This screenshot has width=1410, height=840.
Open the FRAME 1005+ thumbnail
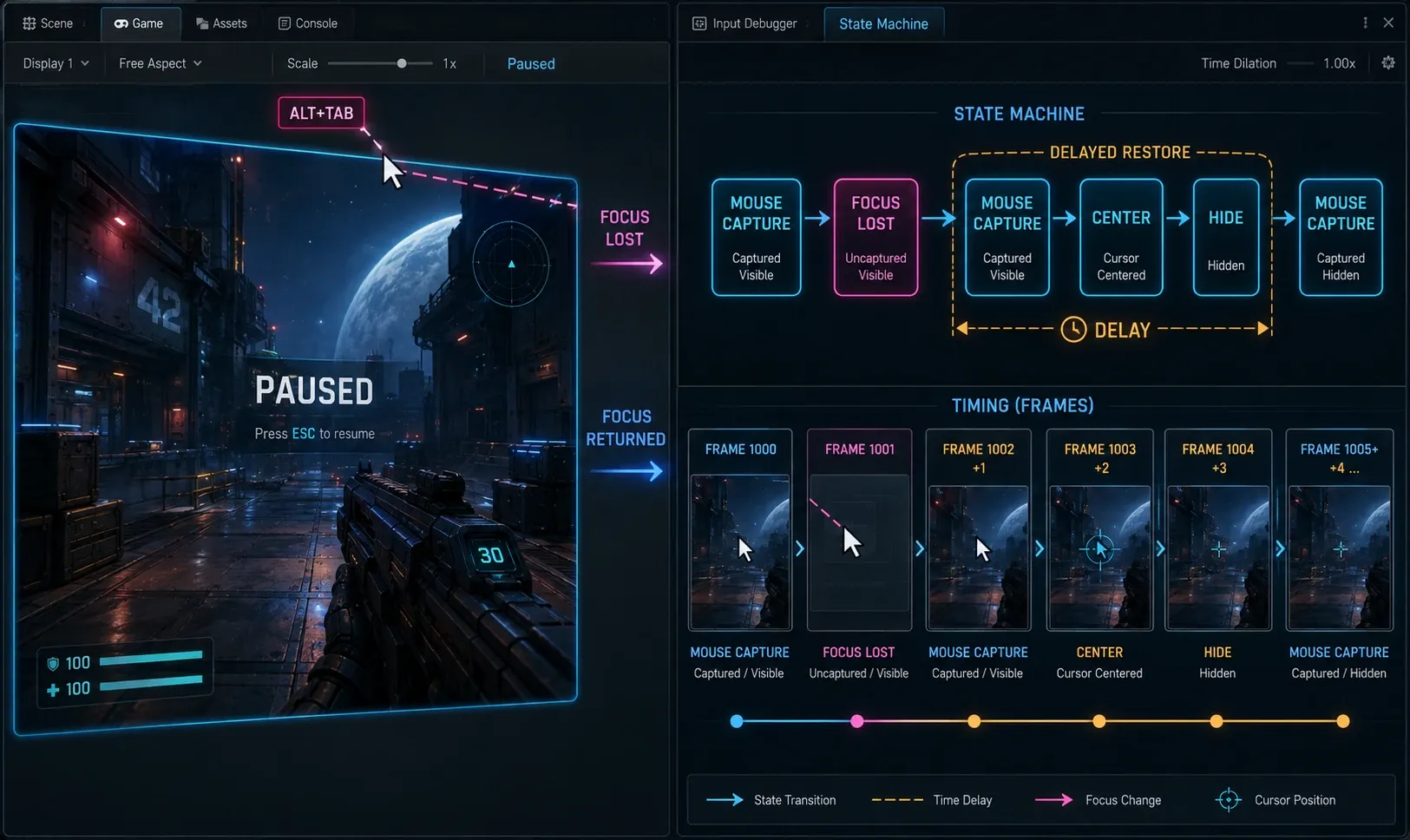[x=1340, y=557]
